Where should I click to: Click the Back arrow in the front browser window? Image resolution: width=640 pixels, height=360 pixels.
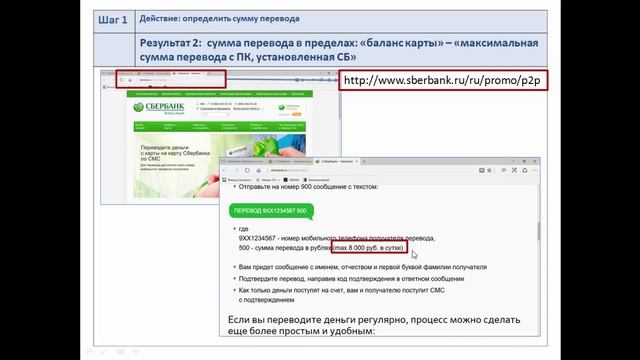(224, 170)
